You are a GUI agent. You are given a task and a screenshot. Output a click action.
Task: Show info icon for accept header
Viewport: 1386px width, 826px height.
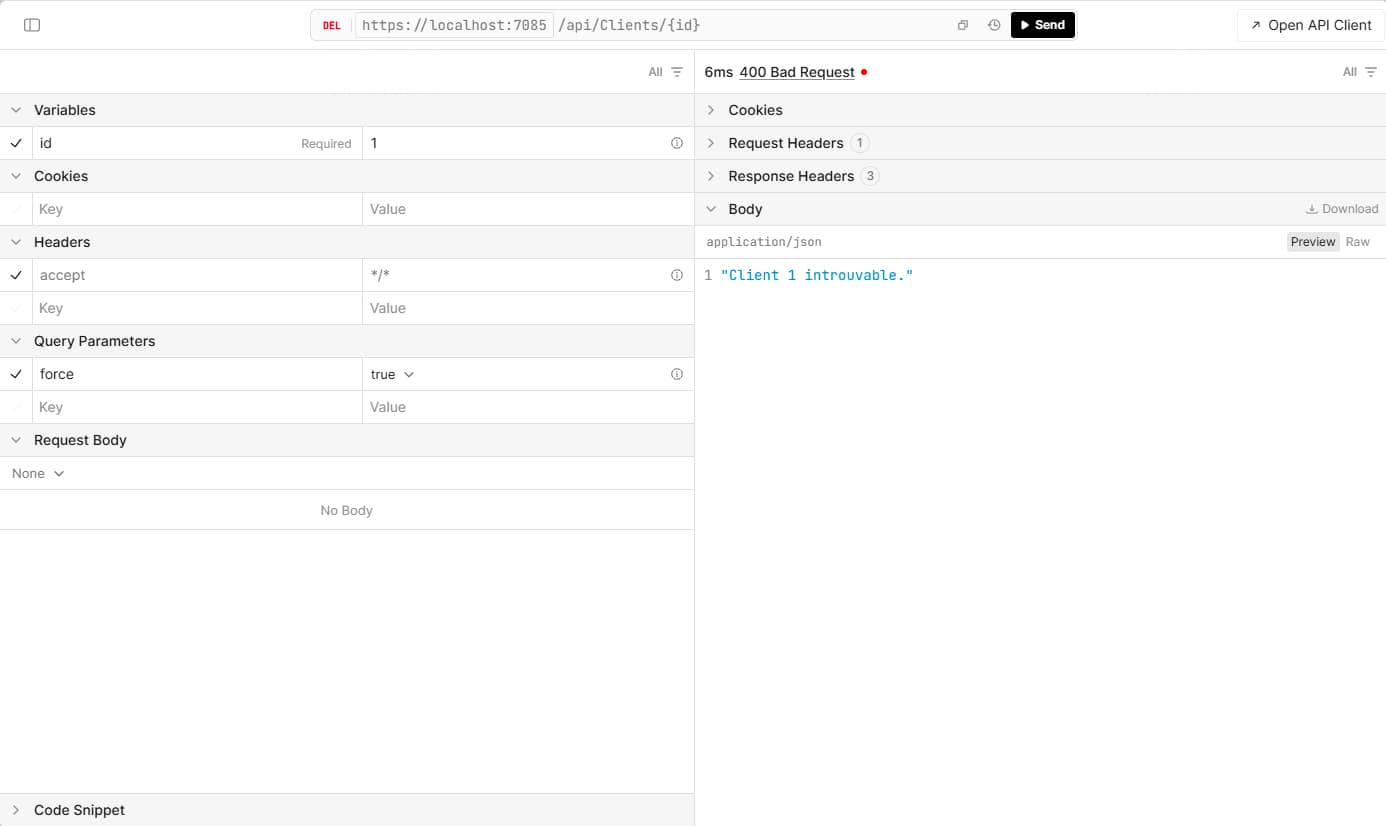677,275
